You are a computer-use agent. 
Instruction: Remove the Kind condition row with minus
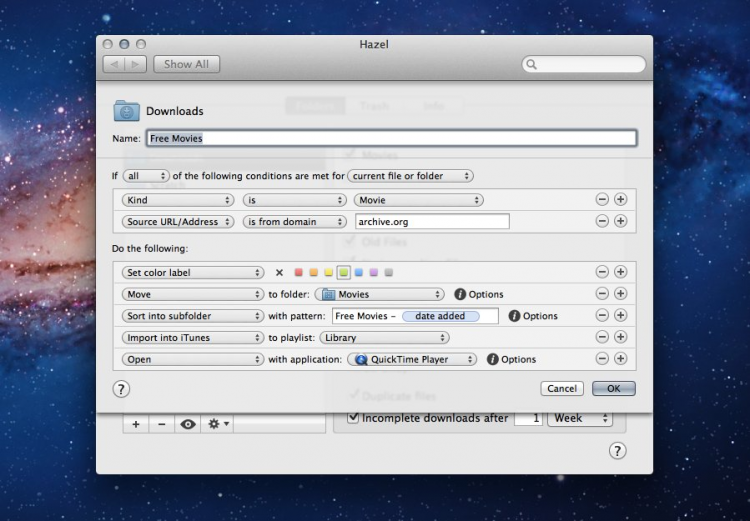[x=602, y=200]
